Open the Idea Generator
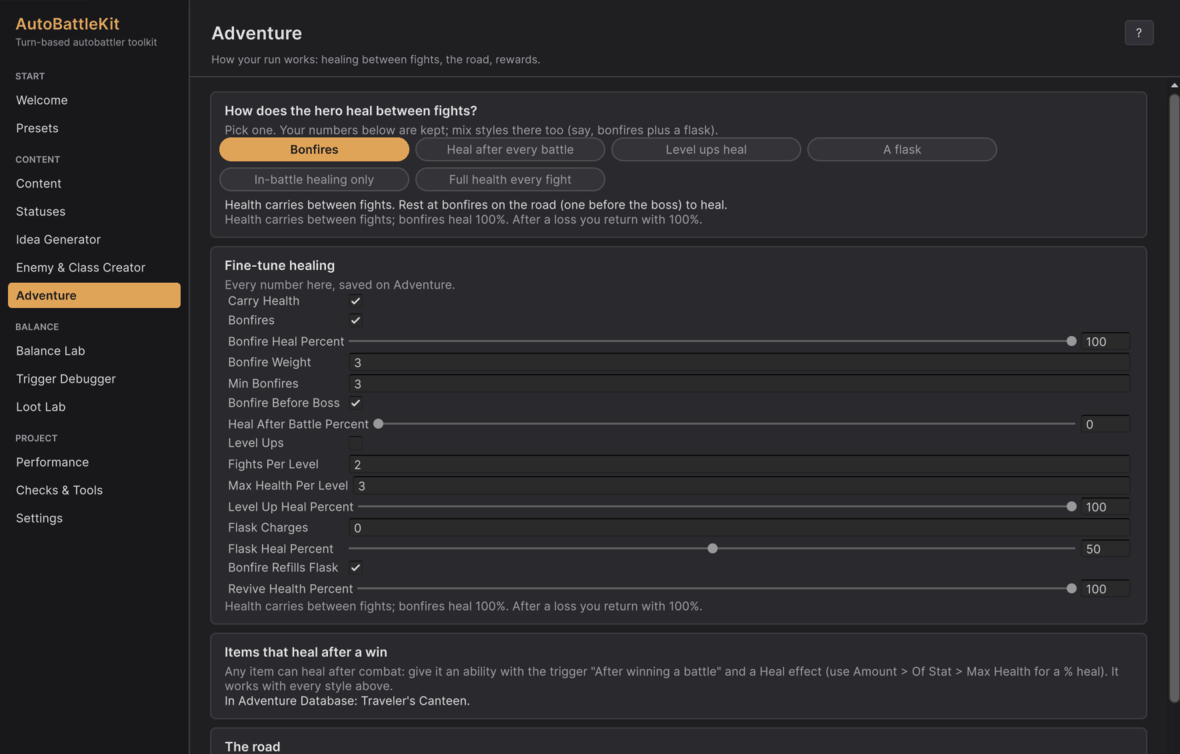Viewport: 1180px width, 754px height. pos(94,239)
